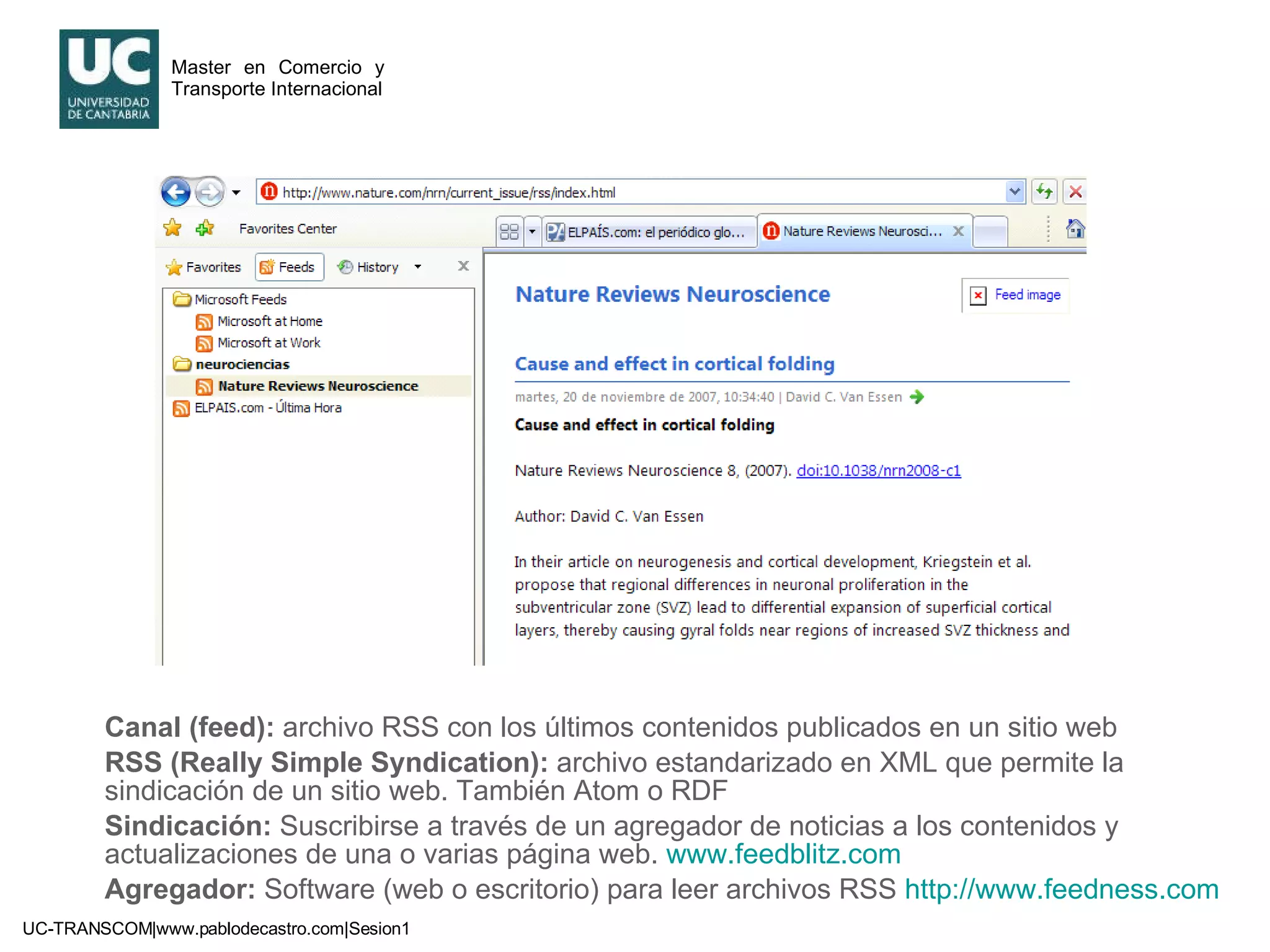Screen dimensions: 1270x952
Task: Expand the tab list dropdown arrow
Action: [x=532, y=232]
